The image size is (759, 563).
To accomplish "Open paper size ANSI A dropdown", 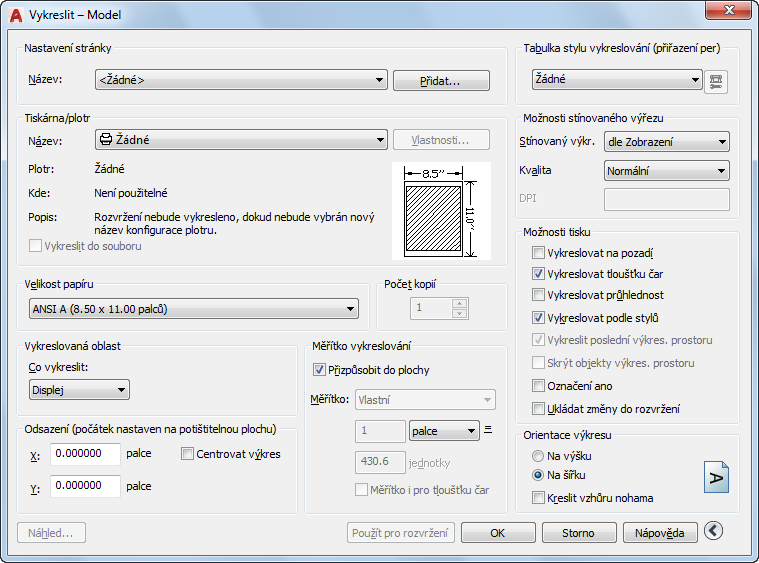I will tap(194, 309).
